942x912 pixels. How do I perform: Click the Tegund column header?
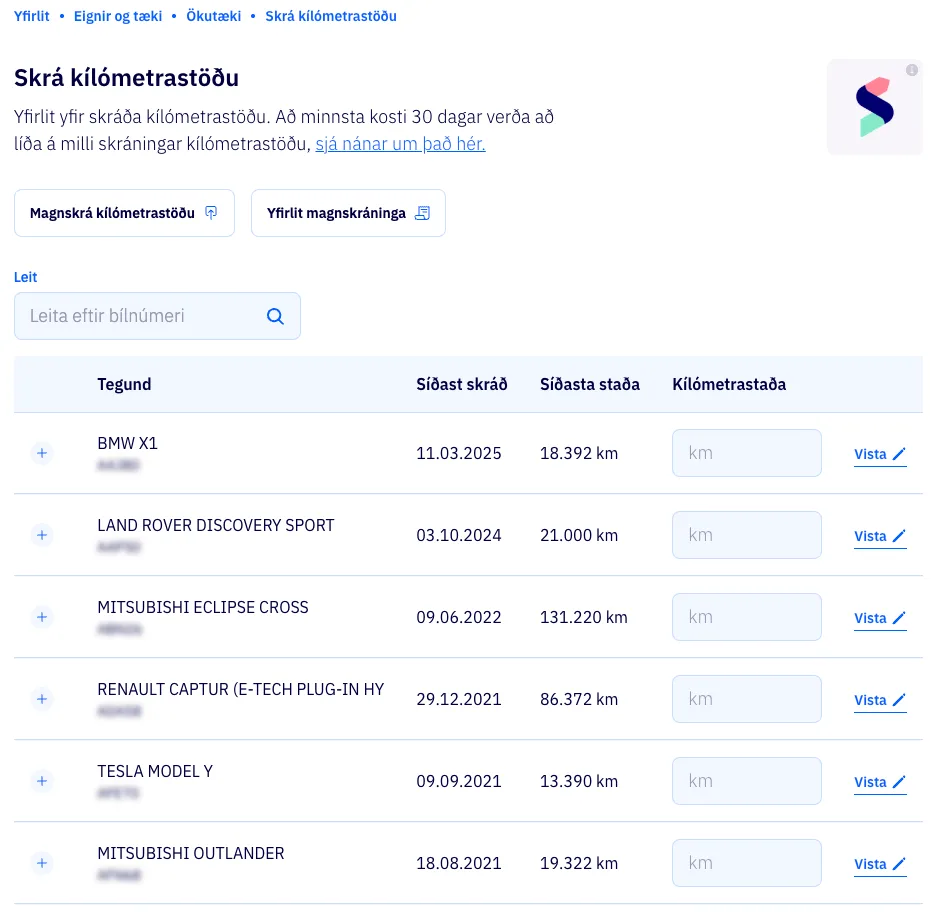point(124,385)
